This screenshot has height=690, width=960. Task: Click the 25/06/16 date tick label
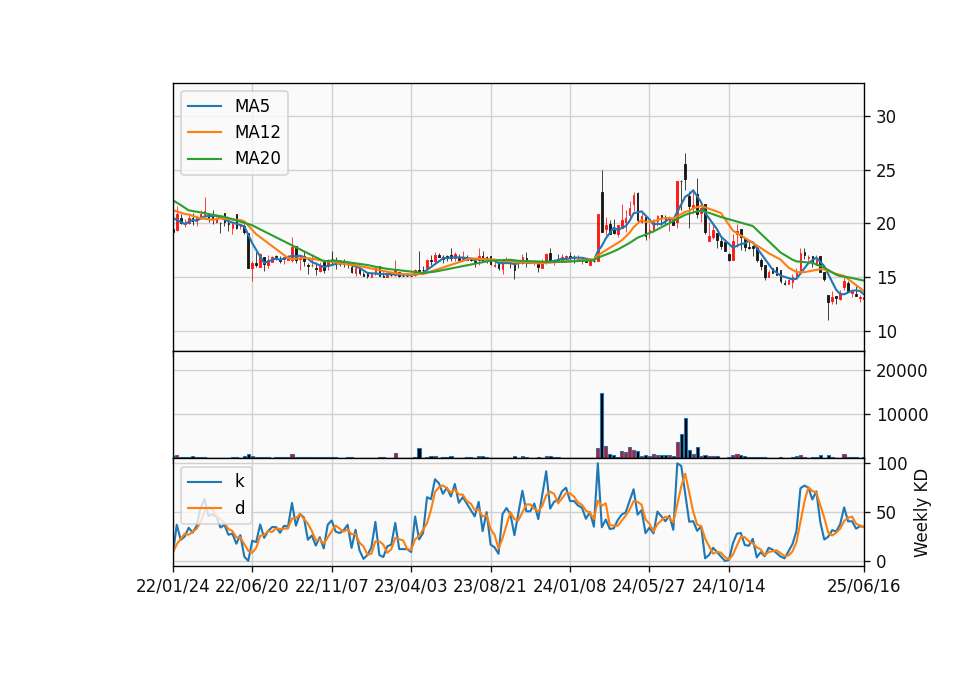[x=863, y=586]
